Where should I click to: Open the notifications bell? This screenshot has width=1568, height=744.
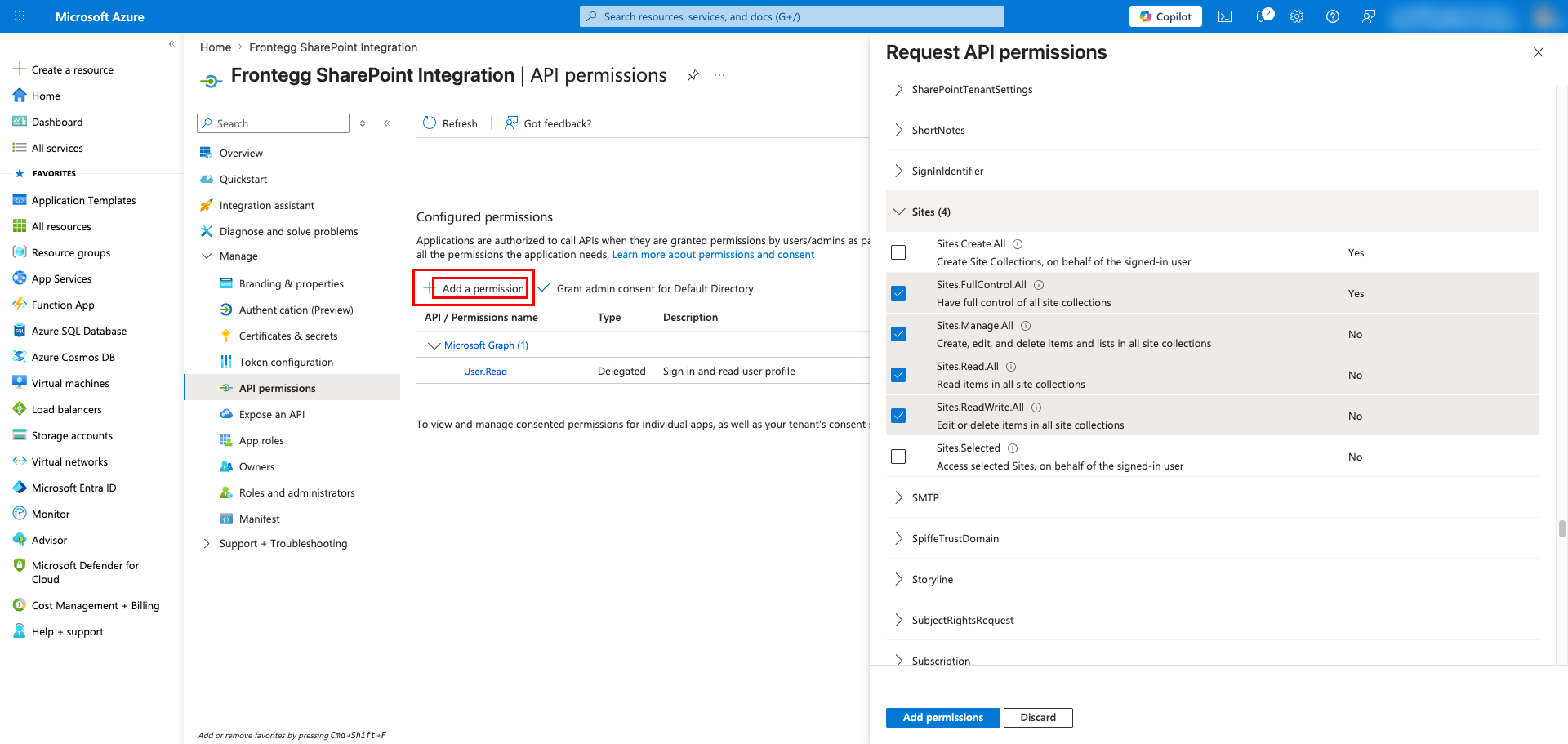1263,16
